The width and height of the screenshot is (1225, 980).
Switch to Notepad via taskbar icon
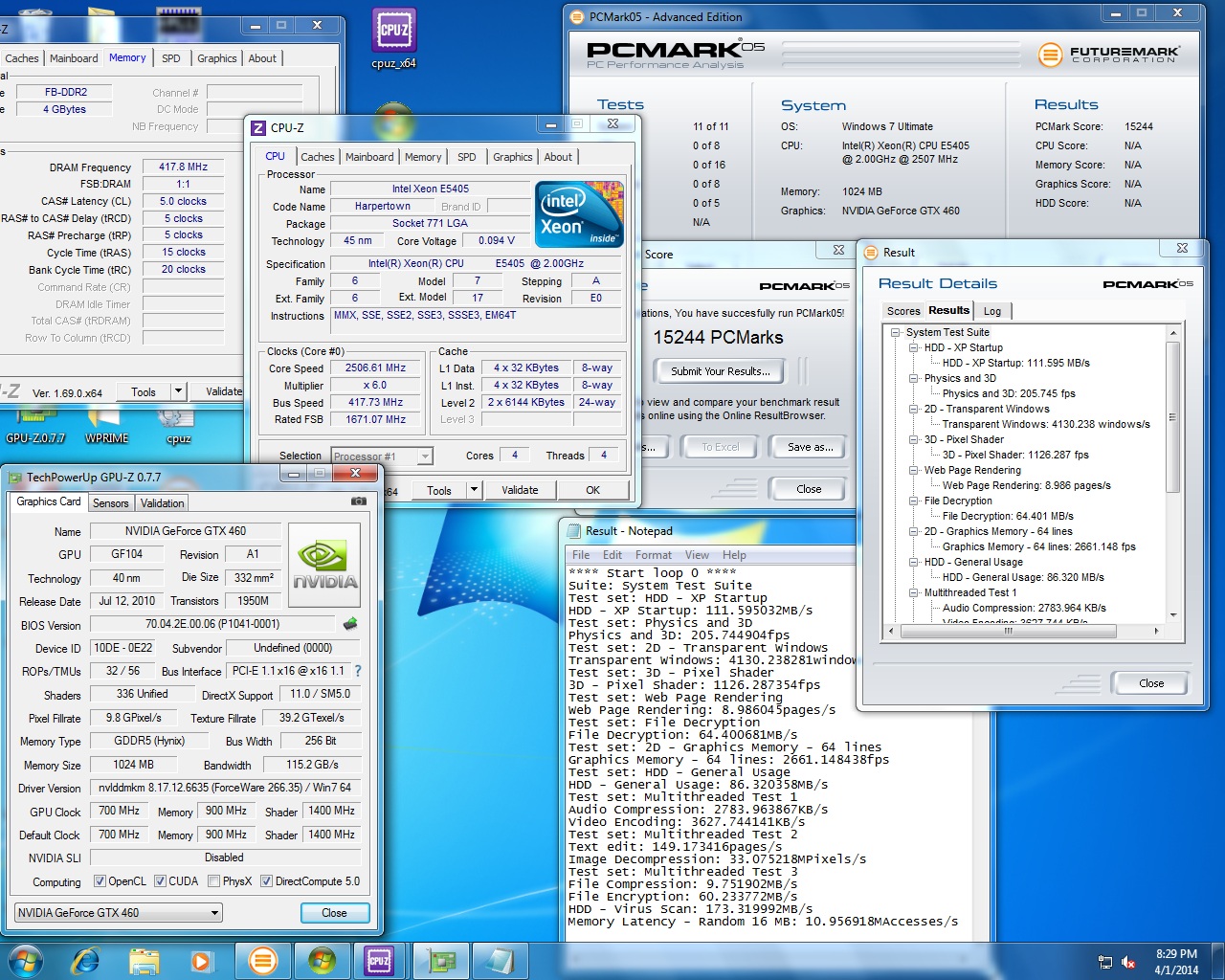499,961
